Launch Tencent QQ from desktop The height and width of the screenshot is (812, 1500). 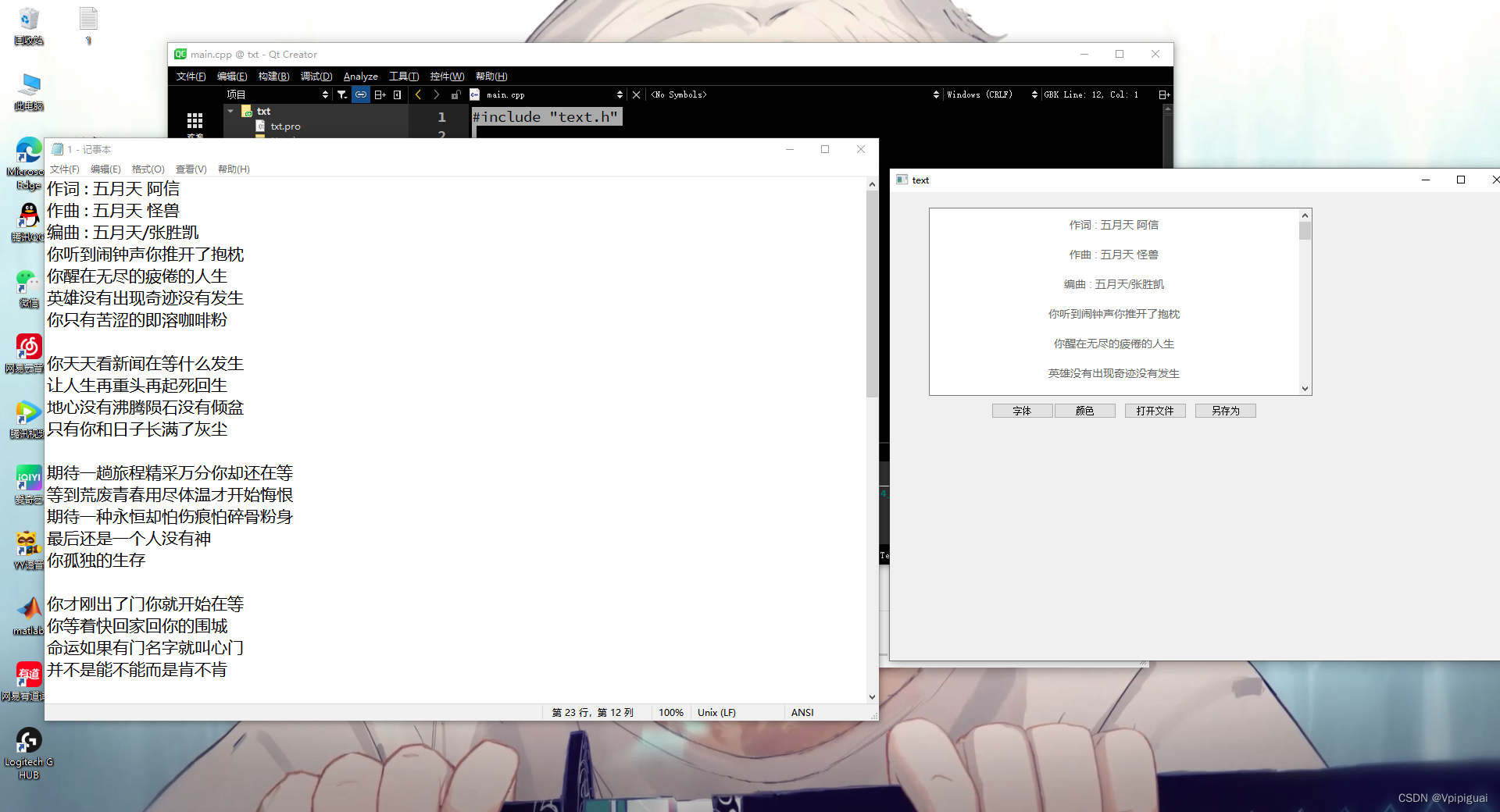tap(28, 223)
